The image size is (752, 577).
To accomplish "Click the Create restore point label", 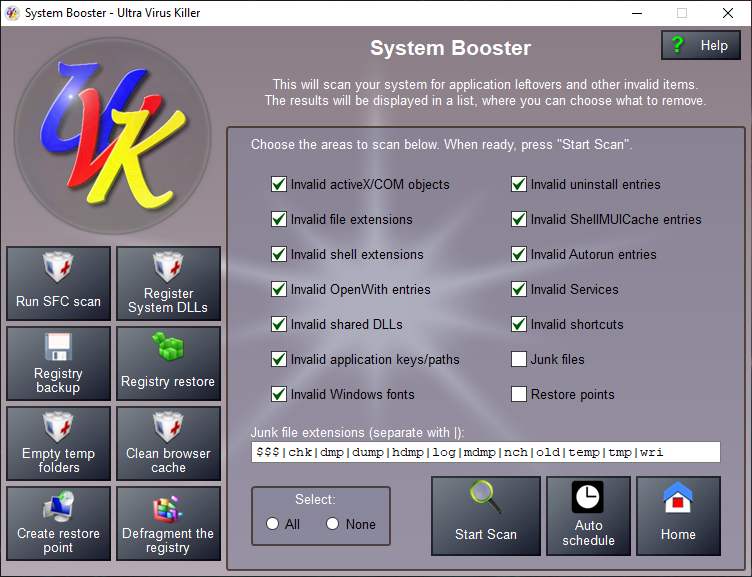I will 58,541.
